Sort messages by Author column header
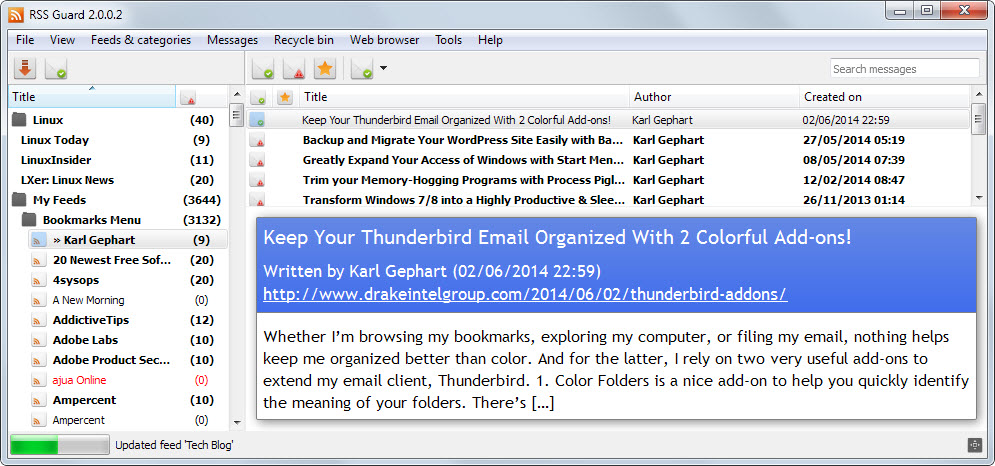Image resolution: width=995 pixels, height=466 pixels. [714, 97]
